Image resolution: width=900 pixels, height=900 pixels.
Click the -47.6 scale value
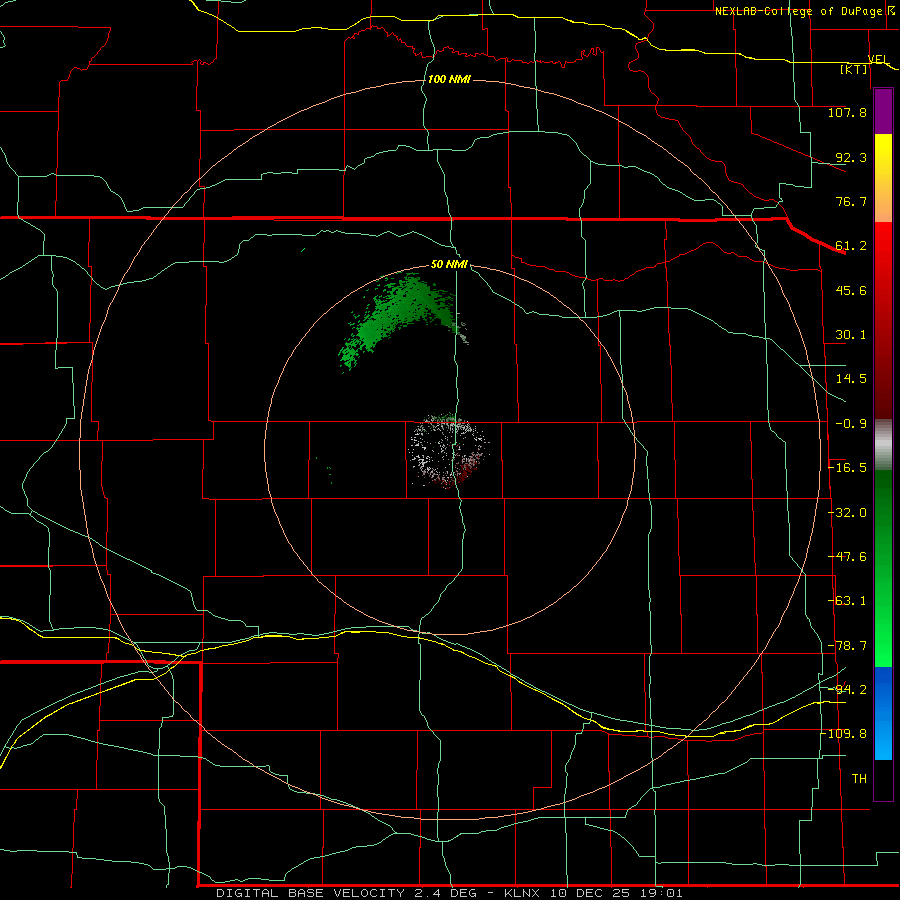point(848,557)
